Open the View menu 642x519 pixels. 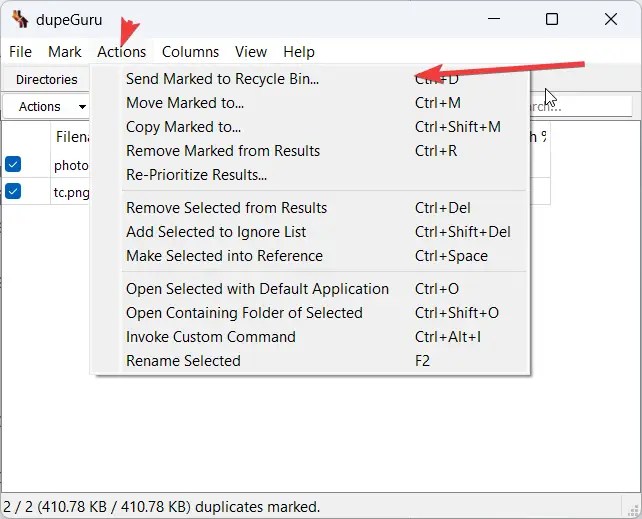251,52
